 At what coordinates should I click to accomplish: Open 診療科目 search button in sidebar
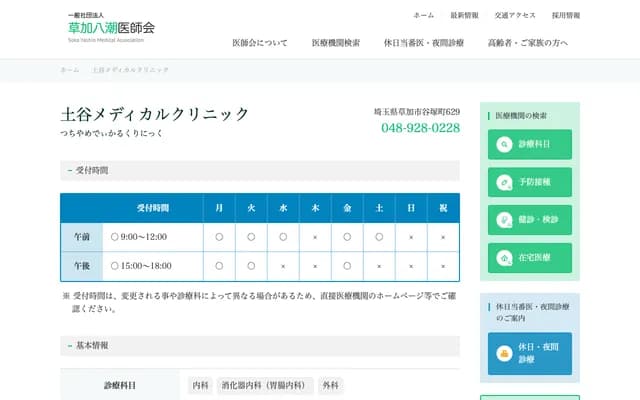530,144
